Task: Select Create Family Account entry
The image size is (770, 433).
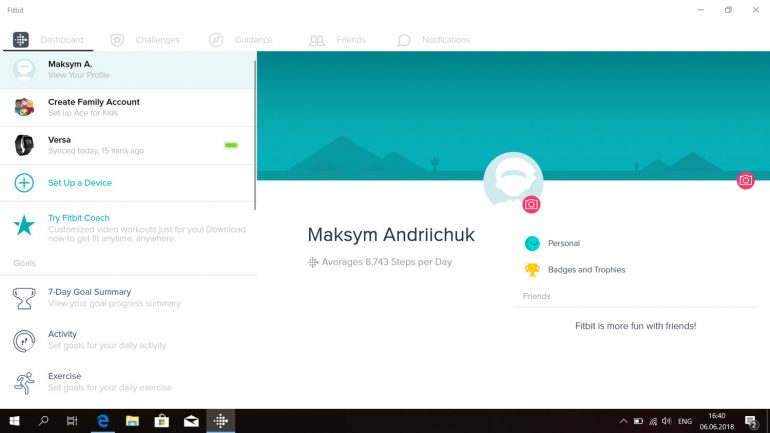Action: 94,107
